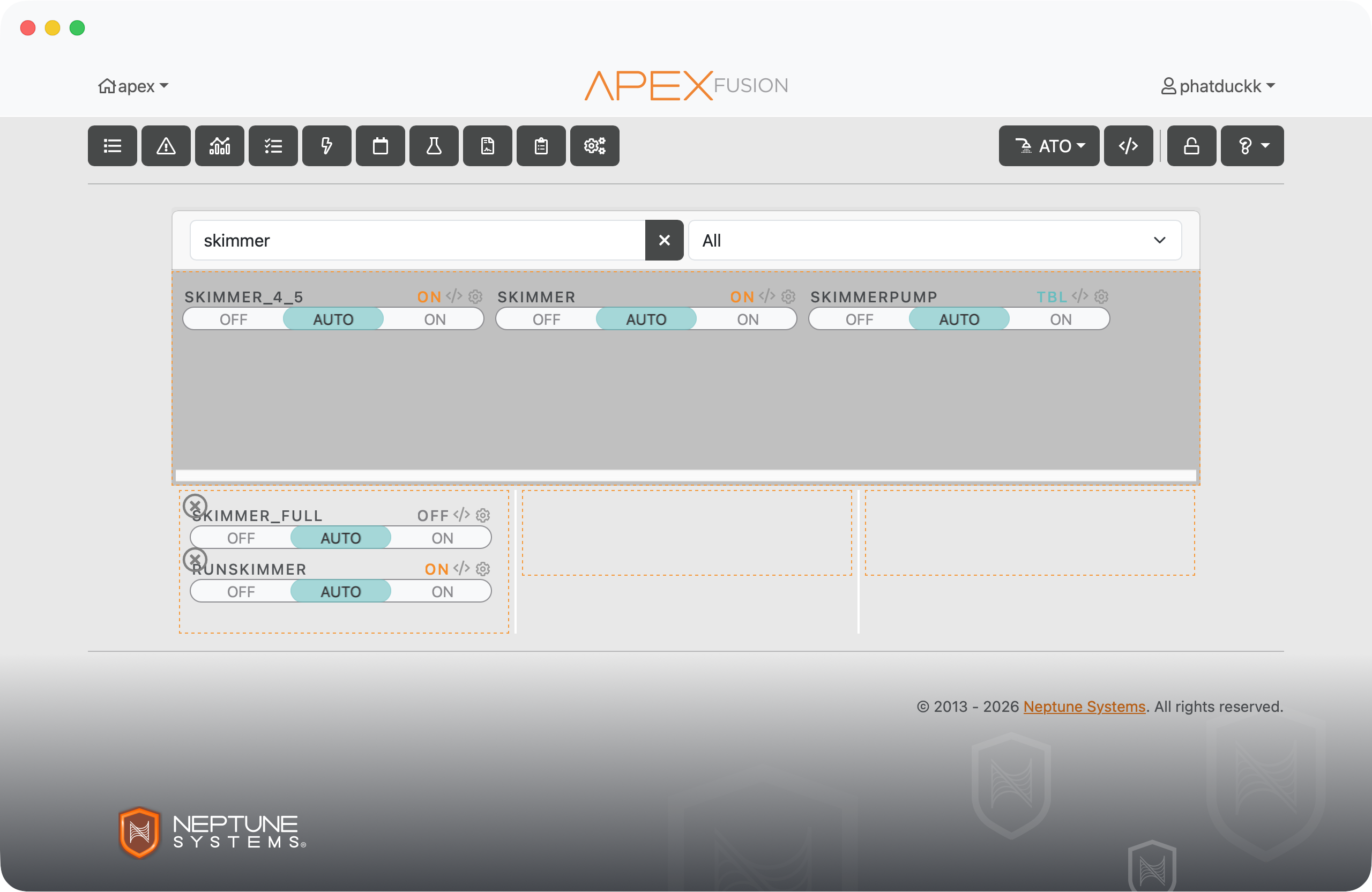1372x892 pixels.
Task: Open SKIMMER_4_5 settings gear
Action: (x=475, y=296)
